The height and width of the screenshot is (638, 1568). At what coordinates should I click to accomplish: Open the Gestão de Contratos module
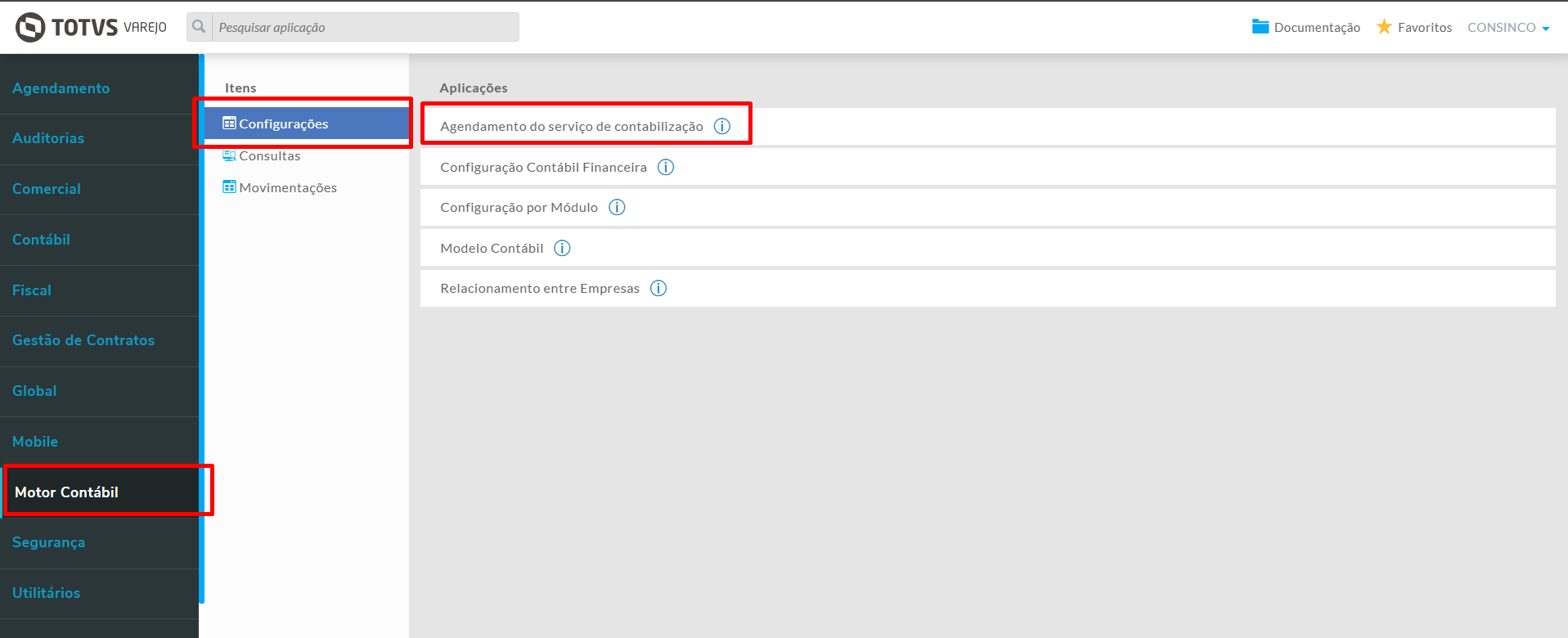pyautogui.click(x=99, y=341)
